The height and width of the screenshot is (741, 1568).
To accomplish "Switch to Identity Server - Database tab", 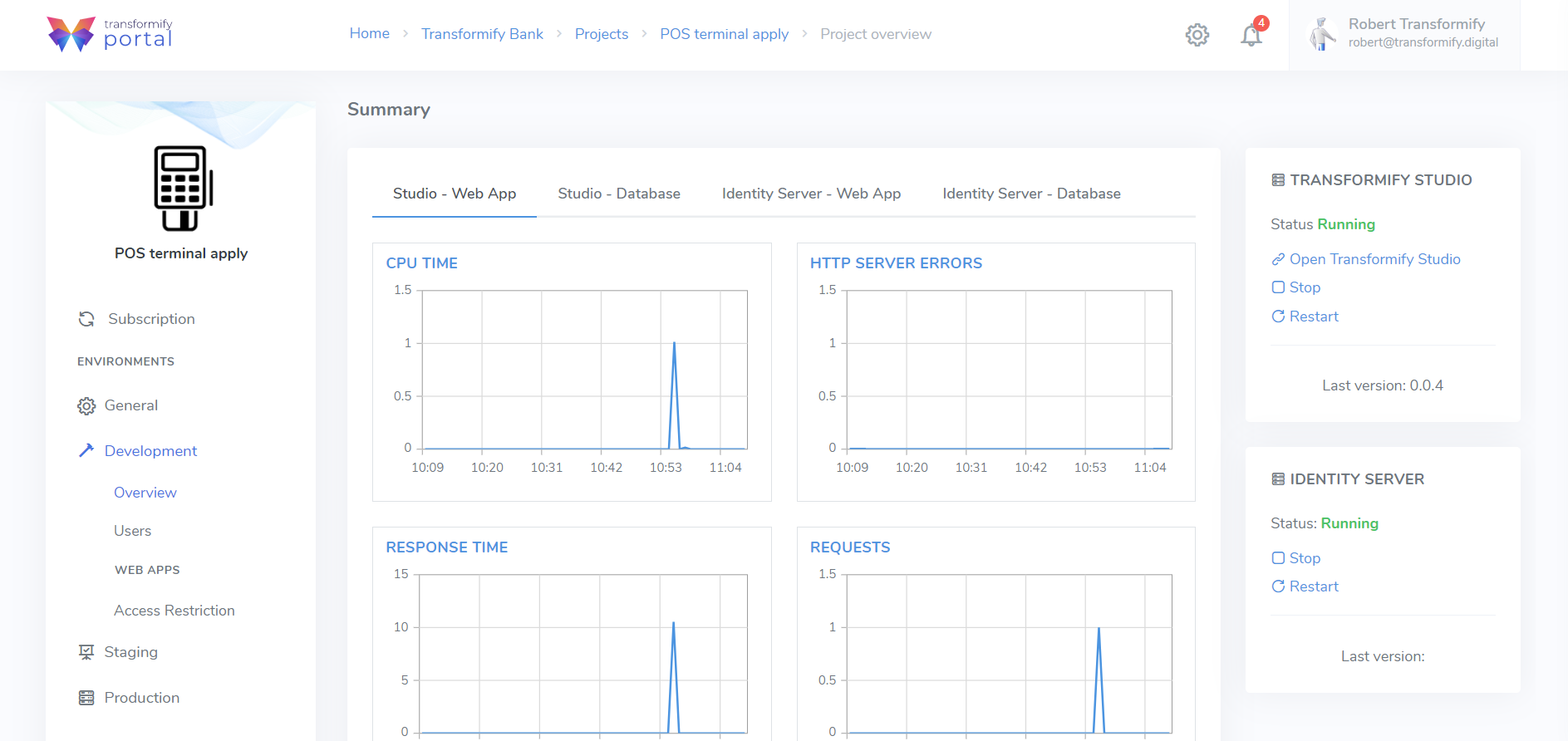I will [1032, 194].
